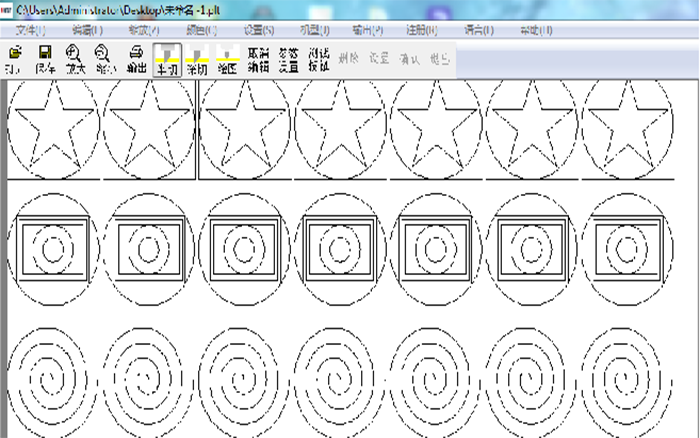Open the 编辑 (Edit) menu
This screenshot has width=700, height=438.
coord(88,30)
